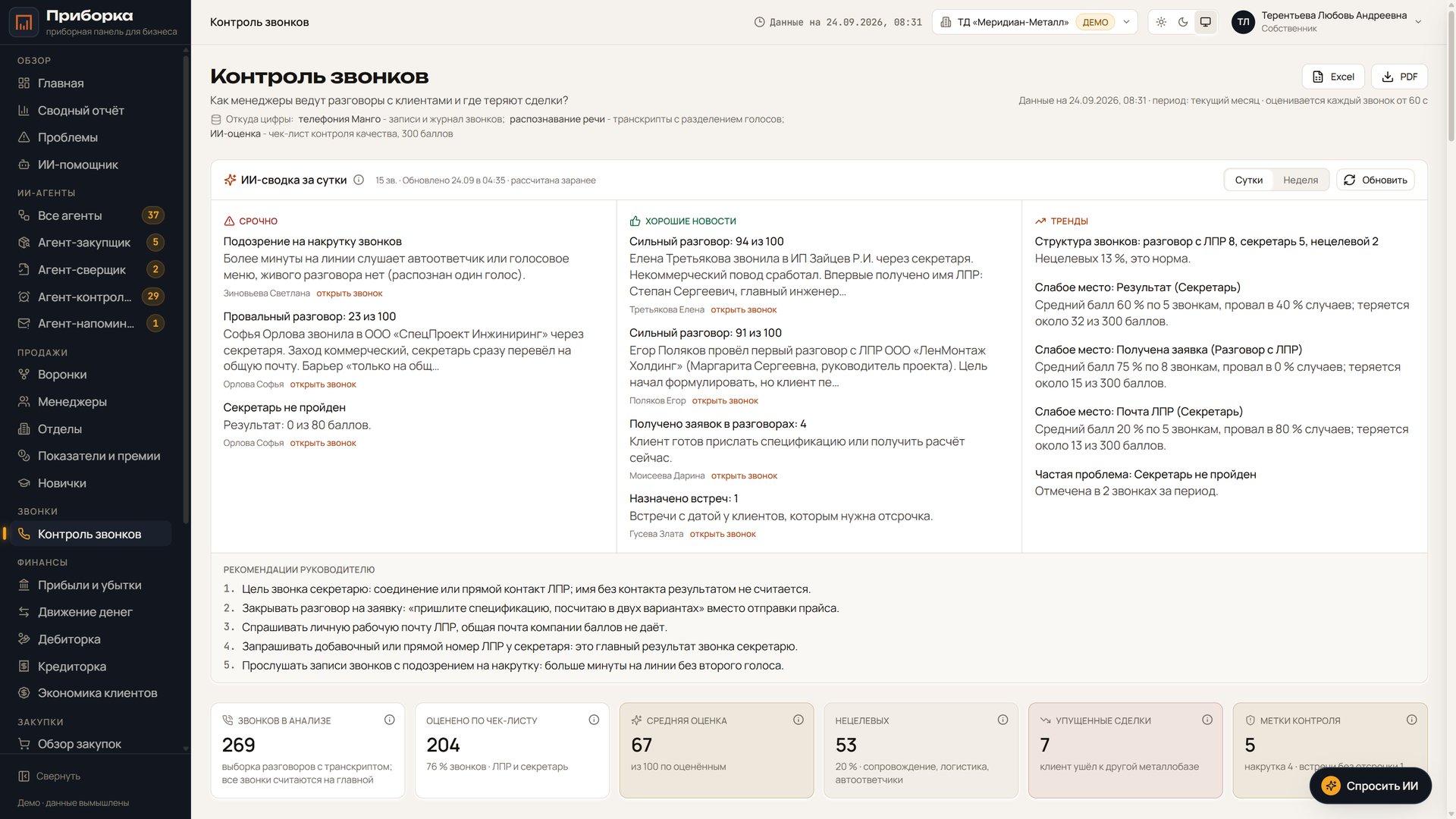Image resolution: width=1456 pixels, height=819 pixels.
Task: Show info for Средняя оценка card
Action: (798, 720)
